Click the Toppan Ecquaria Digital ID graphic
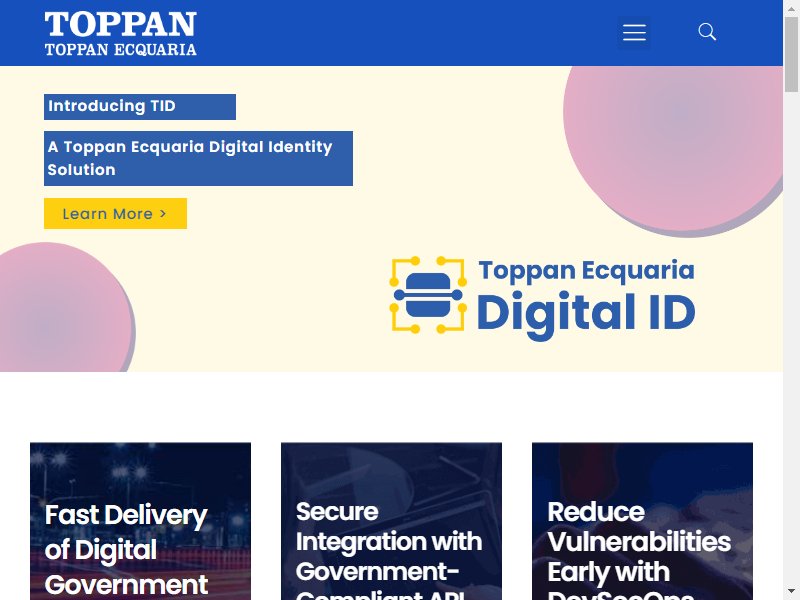 (x=542, y=297)
